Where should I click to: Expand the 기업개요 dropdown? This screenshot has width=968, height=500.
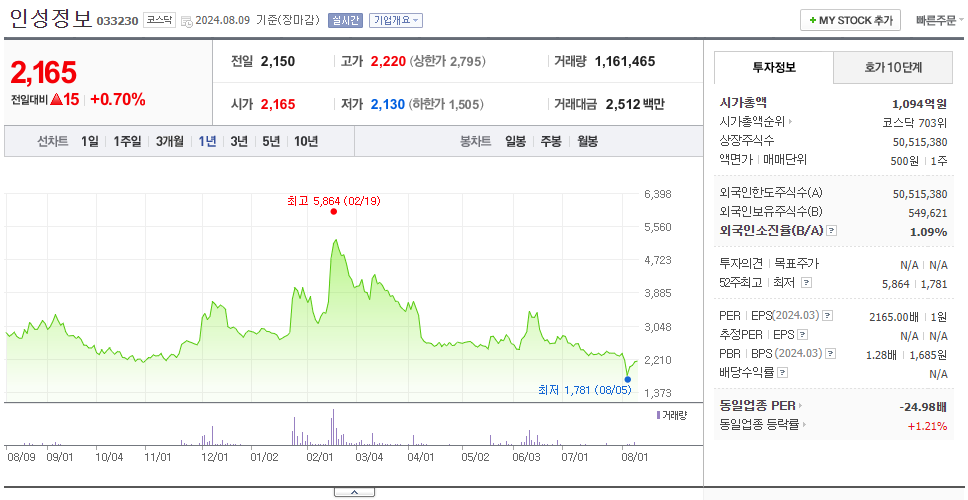point(396,20)
